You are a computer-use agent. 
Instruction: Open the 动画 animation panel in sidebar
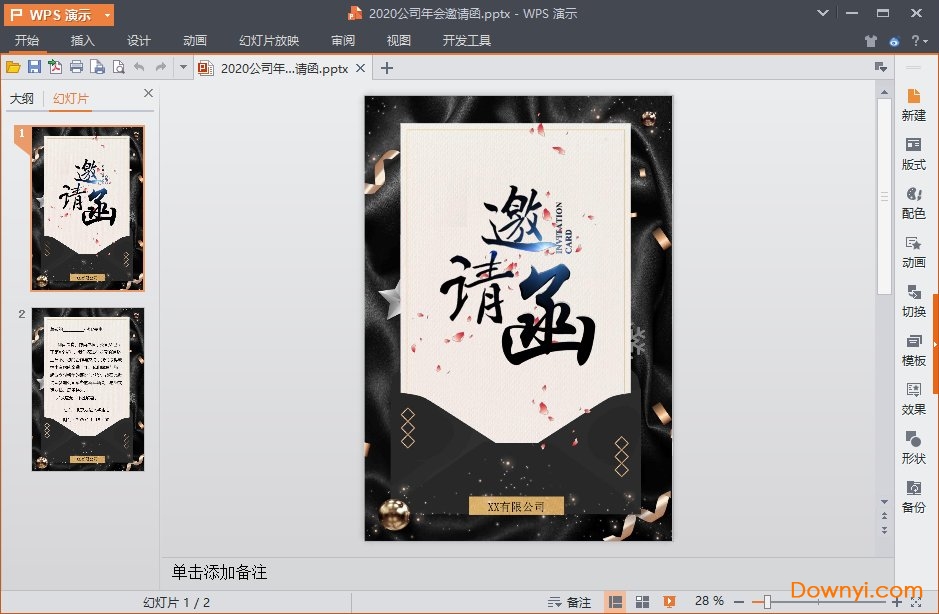coord(913,254)
